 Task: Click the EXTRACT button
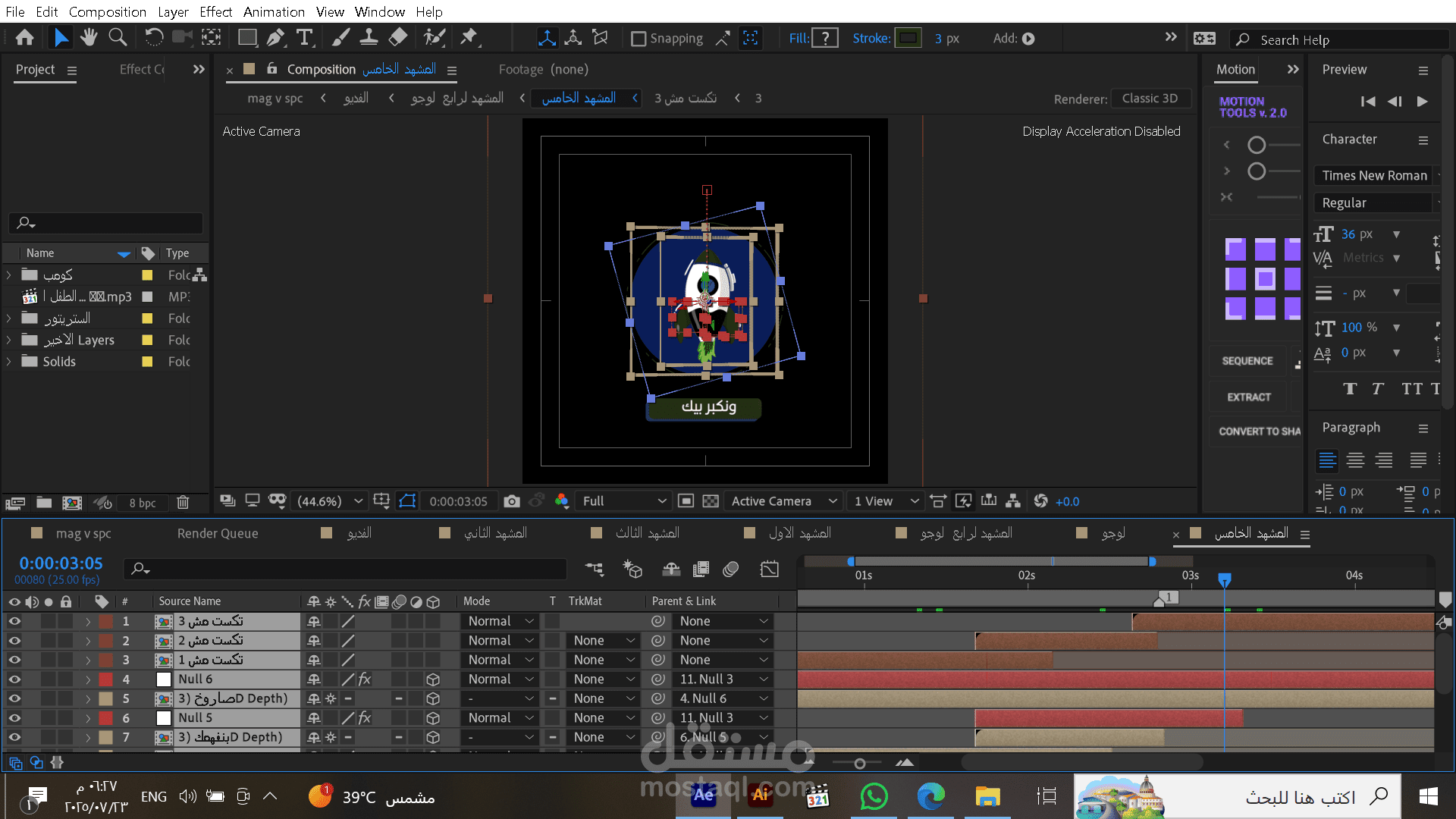click(x=1249, y=397)
